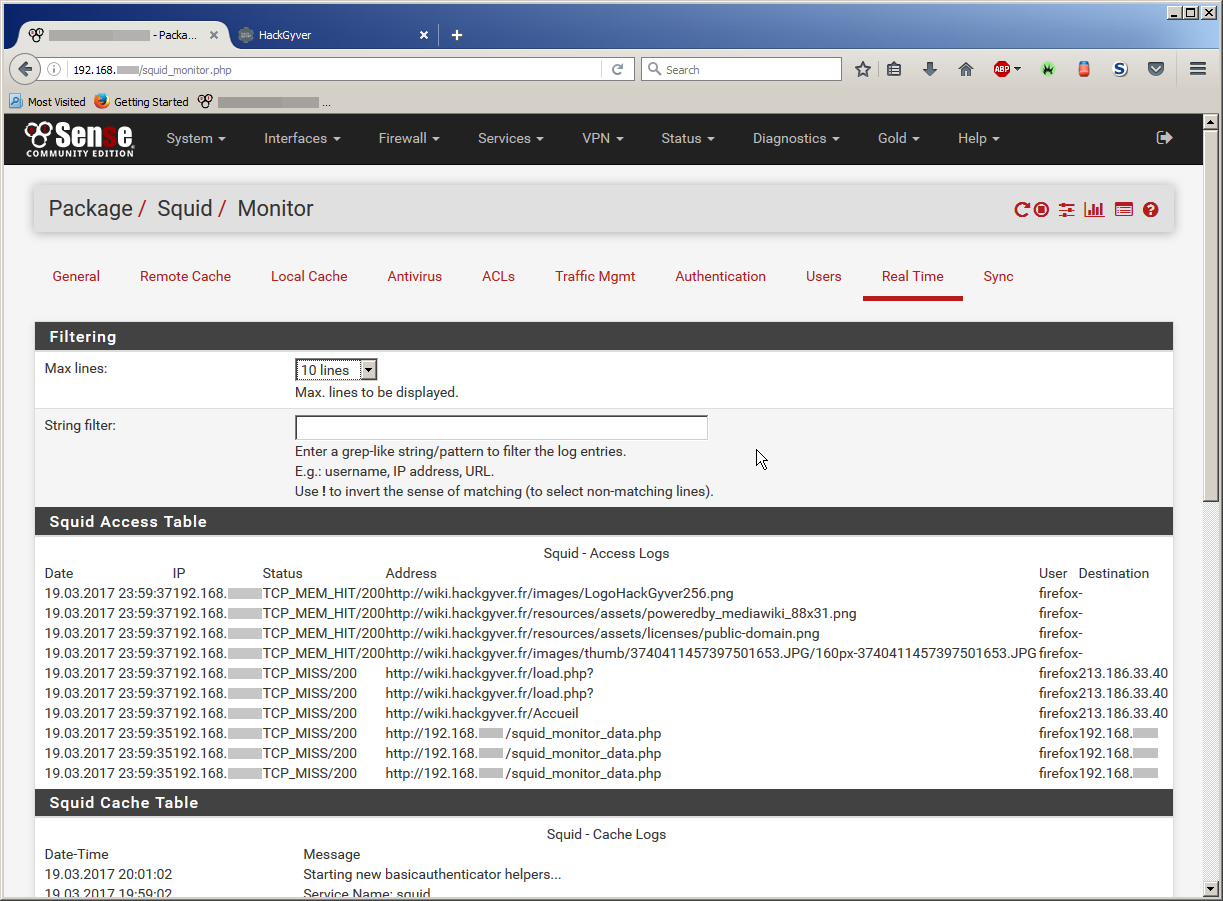Open the related log entries icon
The width and height of the screenshot is (1223, 901).
[1124, 210]
